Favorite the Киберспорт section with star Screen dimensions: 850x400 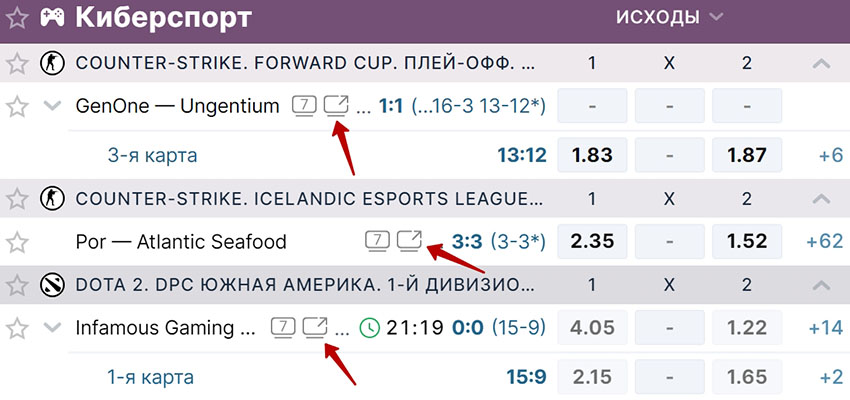(x=17, y=18)
